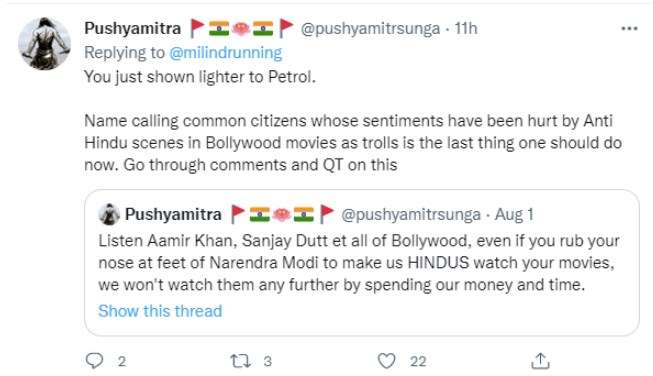The height and width of the screenshot is (376, 653).
Task: Like the tweet with the heart icon
Action: click(386, 361)
